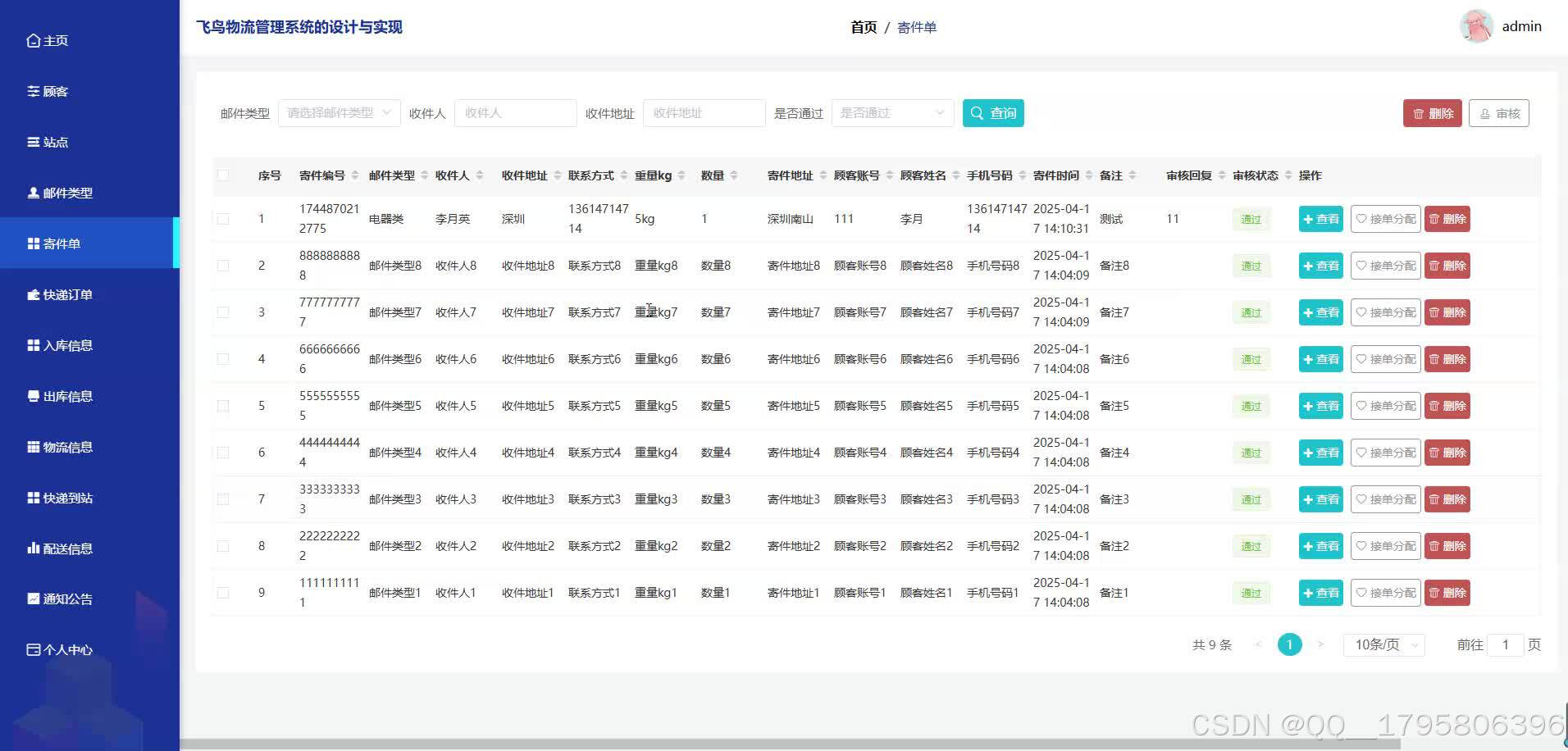The image size is (1568, 751).
Task: Sort by 邮件类型 column arrows
Action: [424, 175]
